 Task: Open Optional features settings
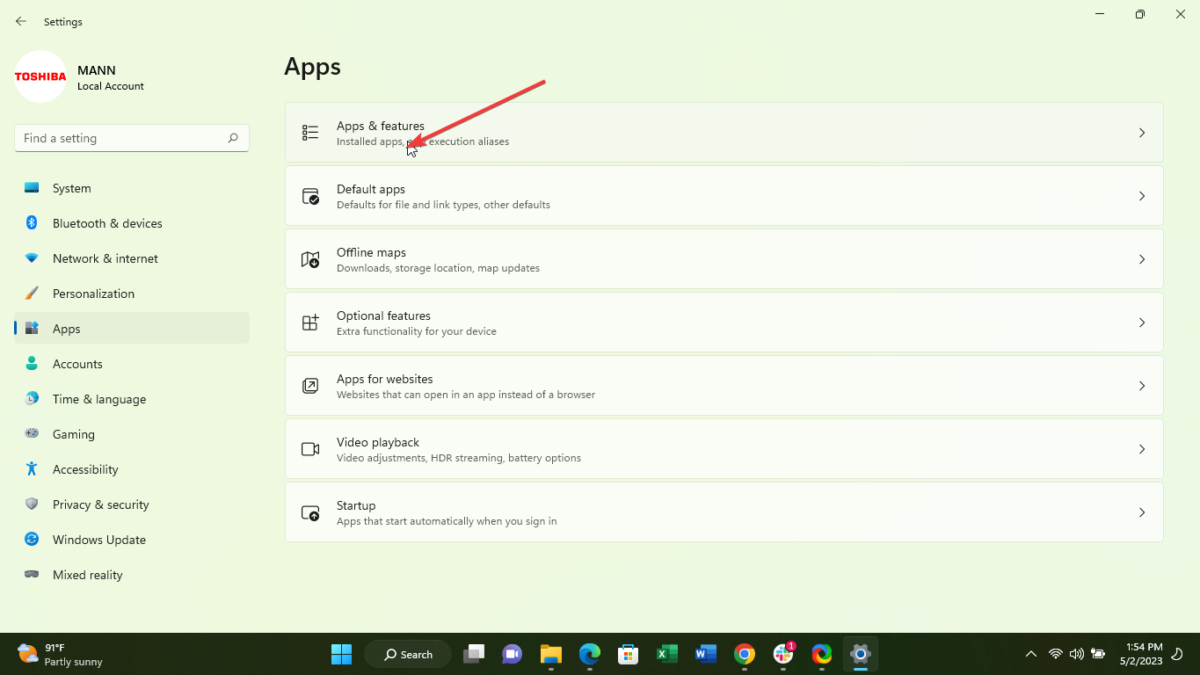click(x=724, y=322)
